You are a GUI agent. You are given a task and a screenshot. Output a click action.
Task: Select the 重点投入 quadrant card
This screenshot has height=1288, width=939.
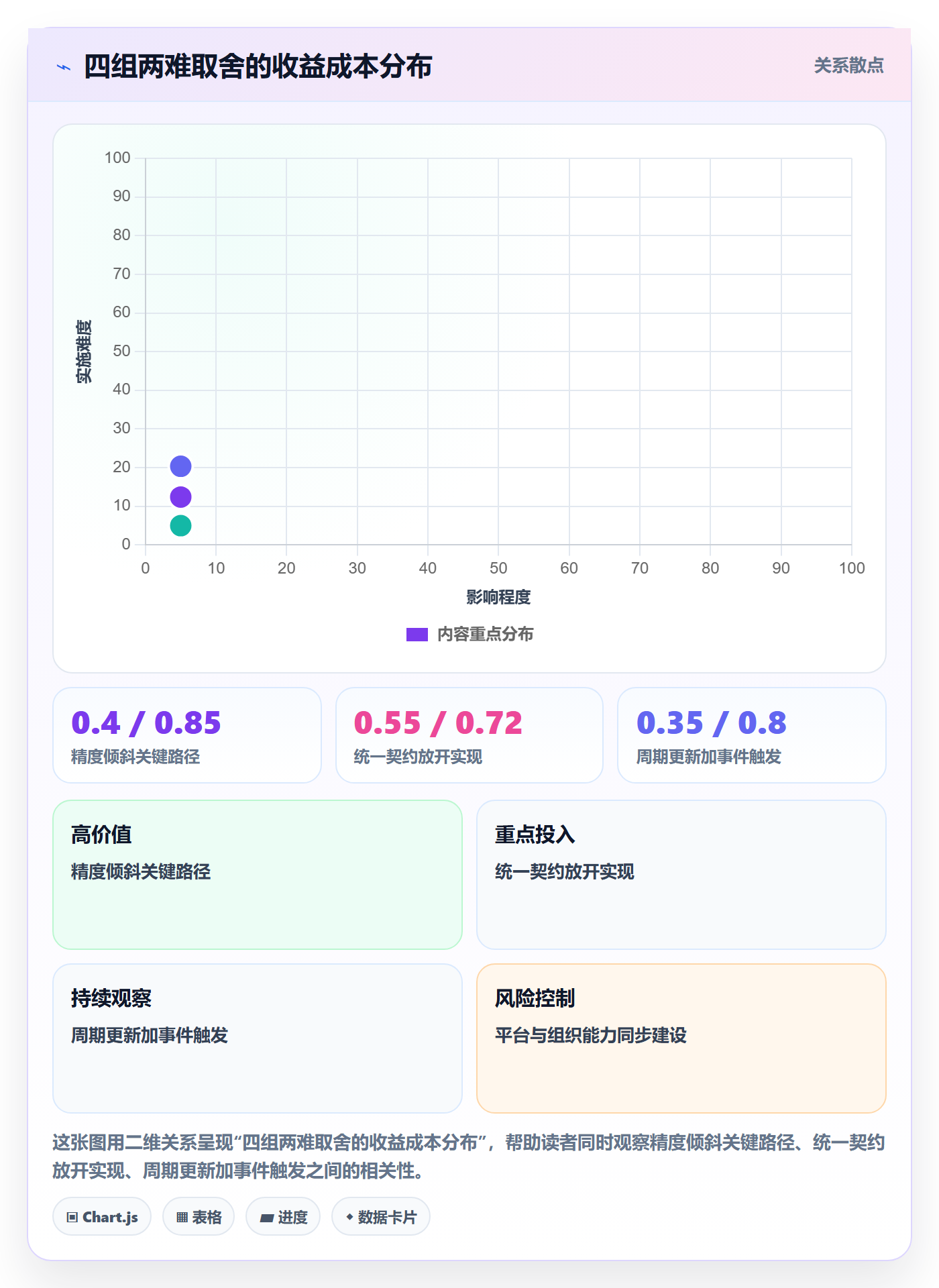pos(681,875)
